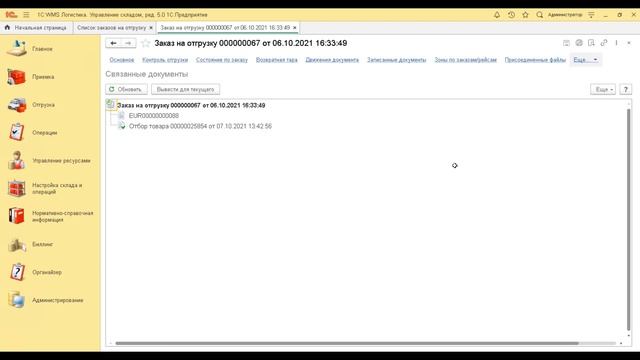Click the 1C logo icon
Screen dimensions: 640x360
[11, 15]
